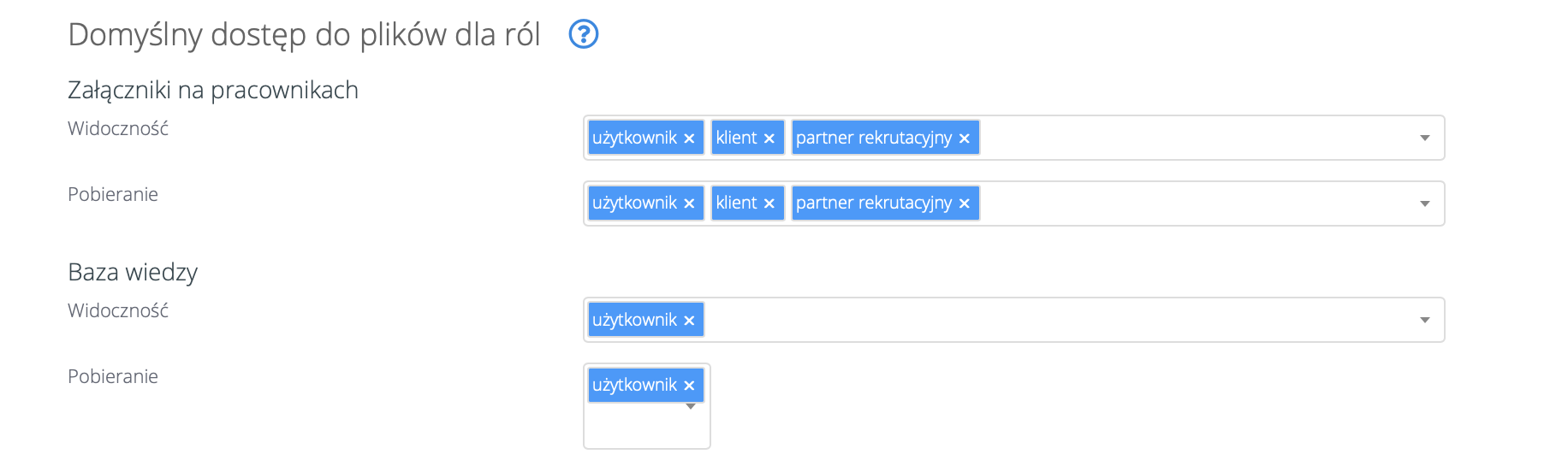Remove użytkownik from employee attachments Pobieranie
Image resolution: width=1568 pixels, height=460 pixels.
(x=689, y=203)
